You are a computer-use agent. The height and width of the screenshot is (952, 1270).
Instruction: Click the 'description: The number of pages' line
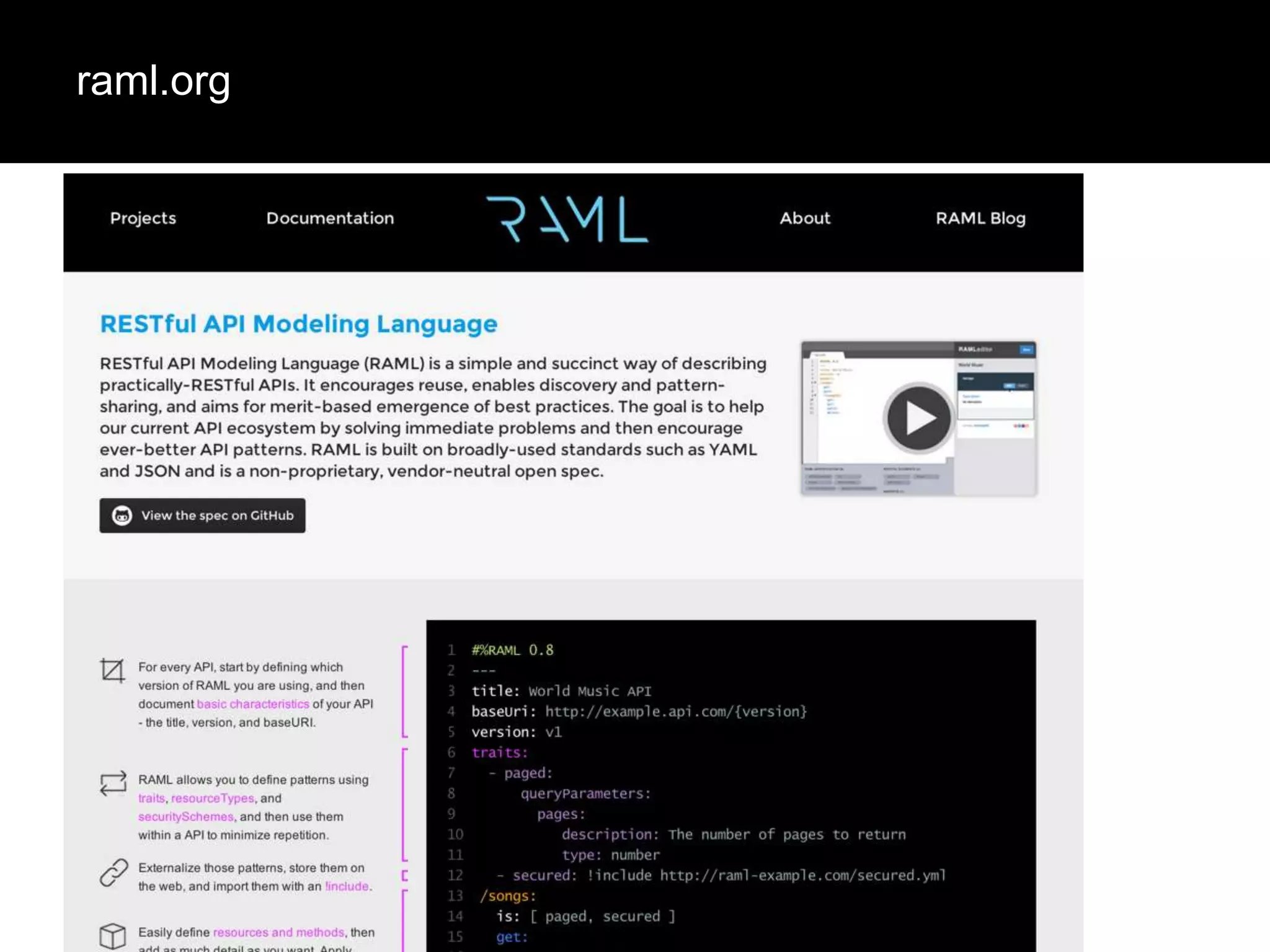[x=734, y=834]
